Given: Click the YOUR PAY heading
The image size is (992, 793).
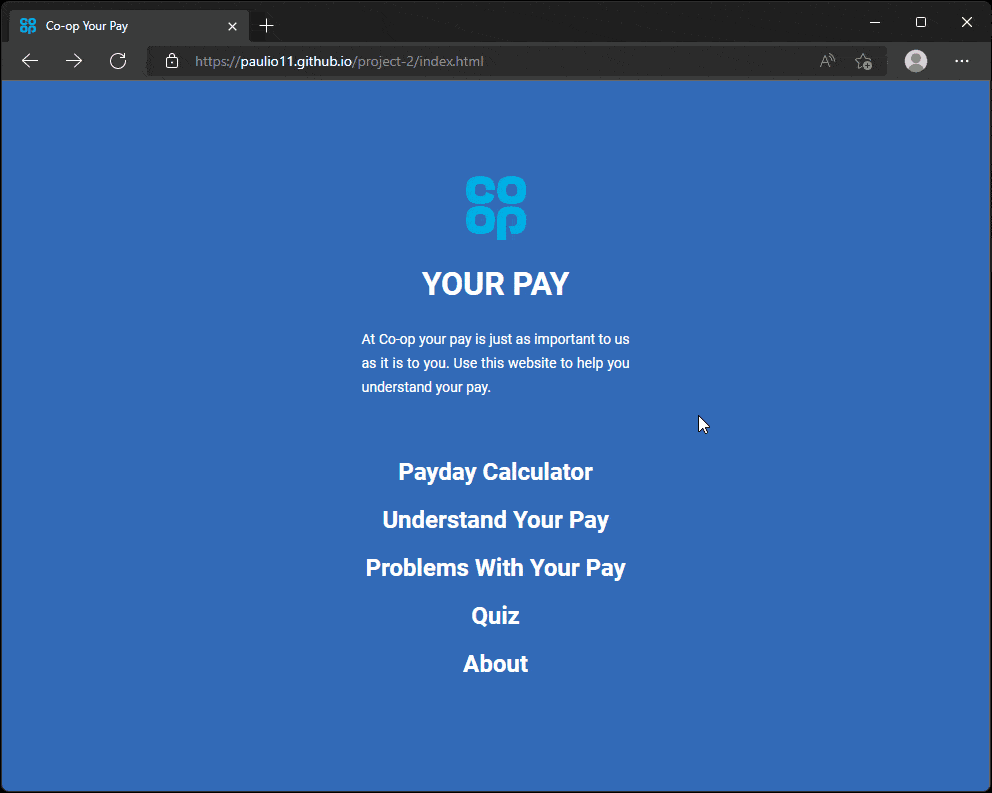Looking at the screenshot, I should [495, 284].
